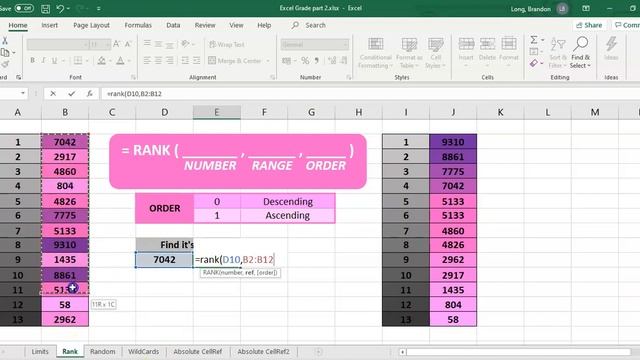Click cell D10 containing 7042
The image size is (640, 360).
pyautogui.click(x=164, y=260)
